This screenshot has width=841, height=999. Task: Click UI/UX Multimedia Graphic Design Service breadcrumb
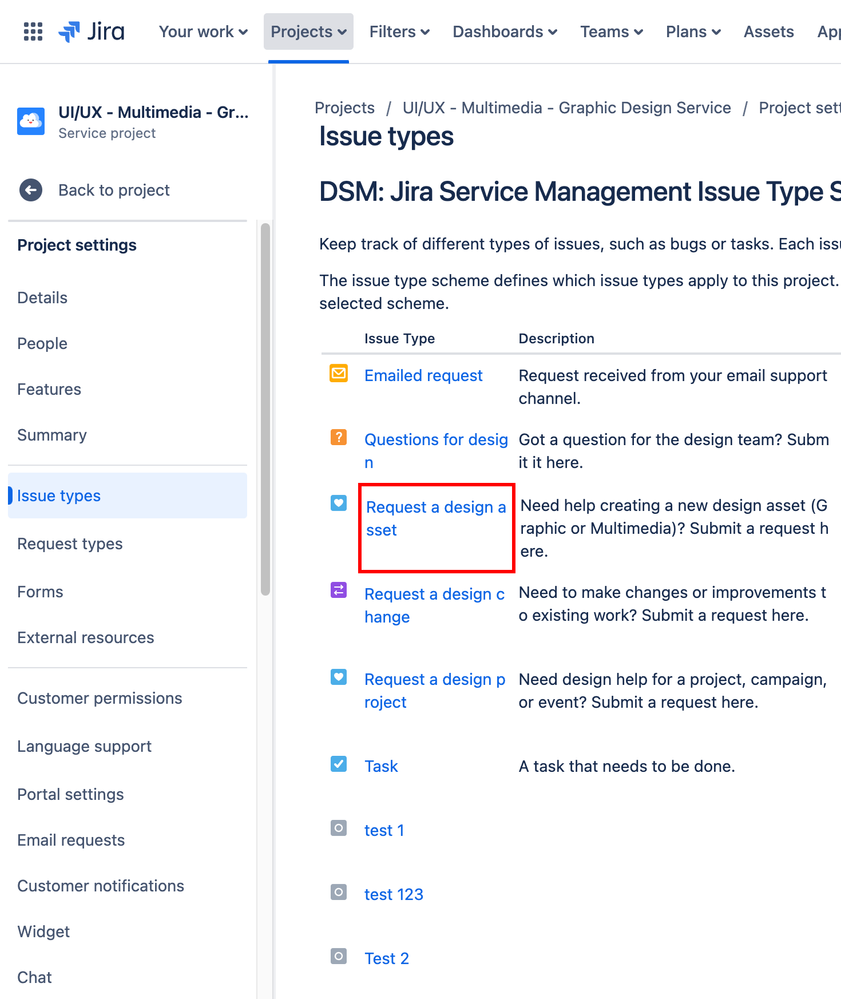point(566,108)
